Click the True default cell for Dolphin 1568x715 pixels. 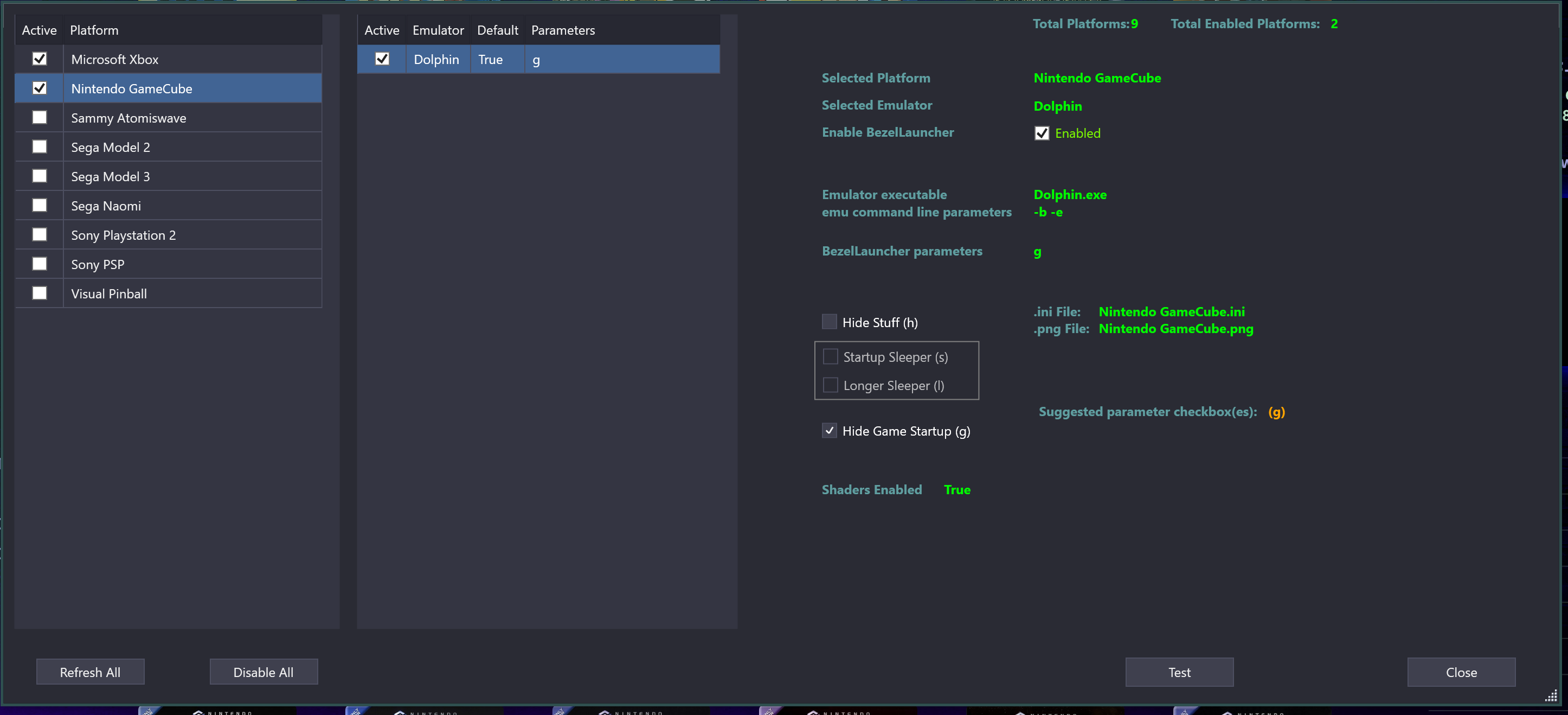coord(497,59)
